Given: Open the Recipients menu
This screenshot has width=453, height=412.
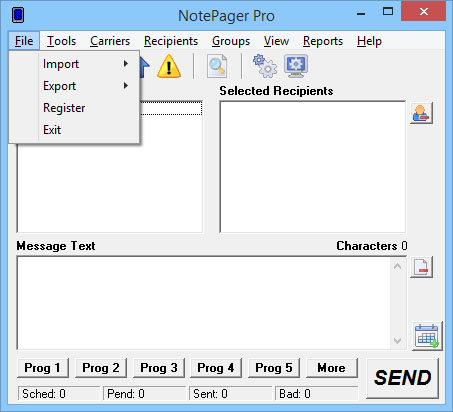Looking at the screenshot, I should tap(171, 41).
